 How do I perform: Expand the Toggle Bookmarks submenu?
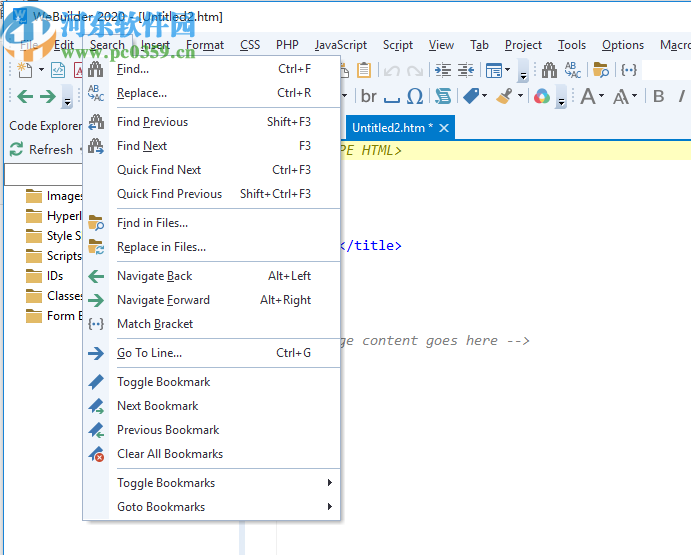[212, 483]
